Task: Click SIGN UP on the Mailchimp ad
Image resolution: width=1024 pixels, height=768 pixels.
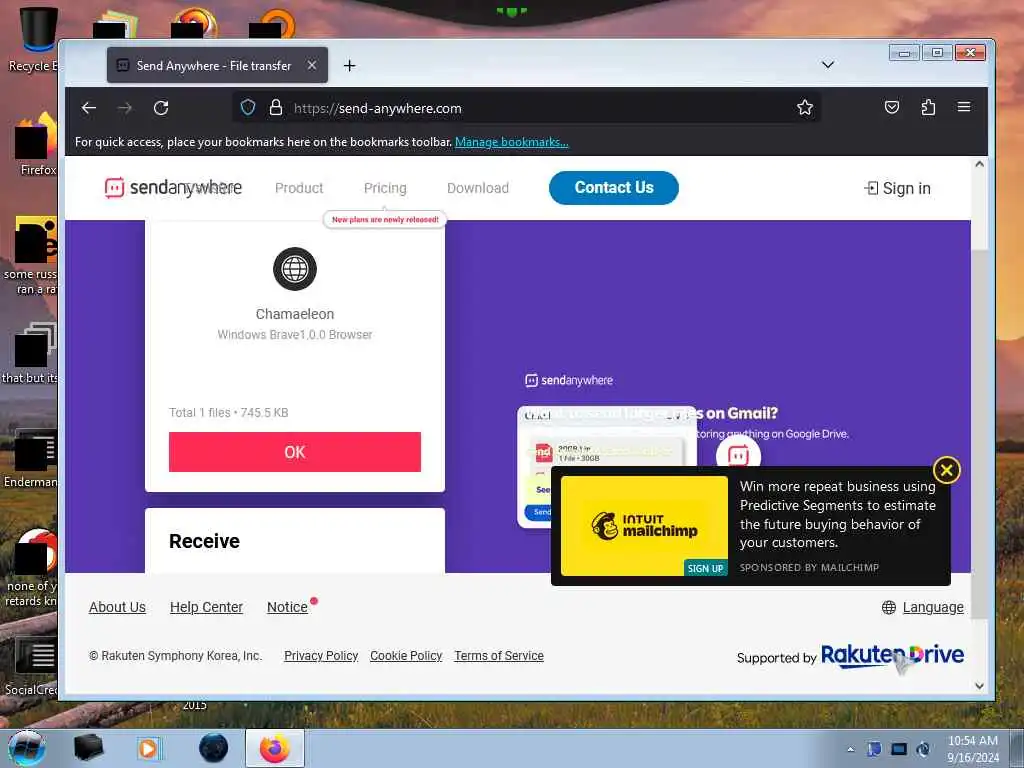Action: coord(705,568)
